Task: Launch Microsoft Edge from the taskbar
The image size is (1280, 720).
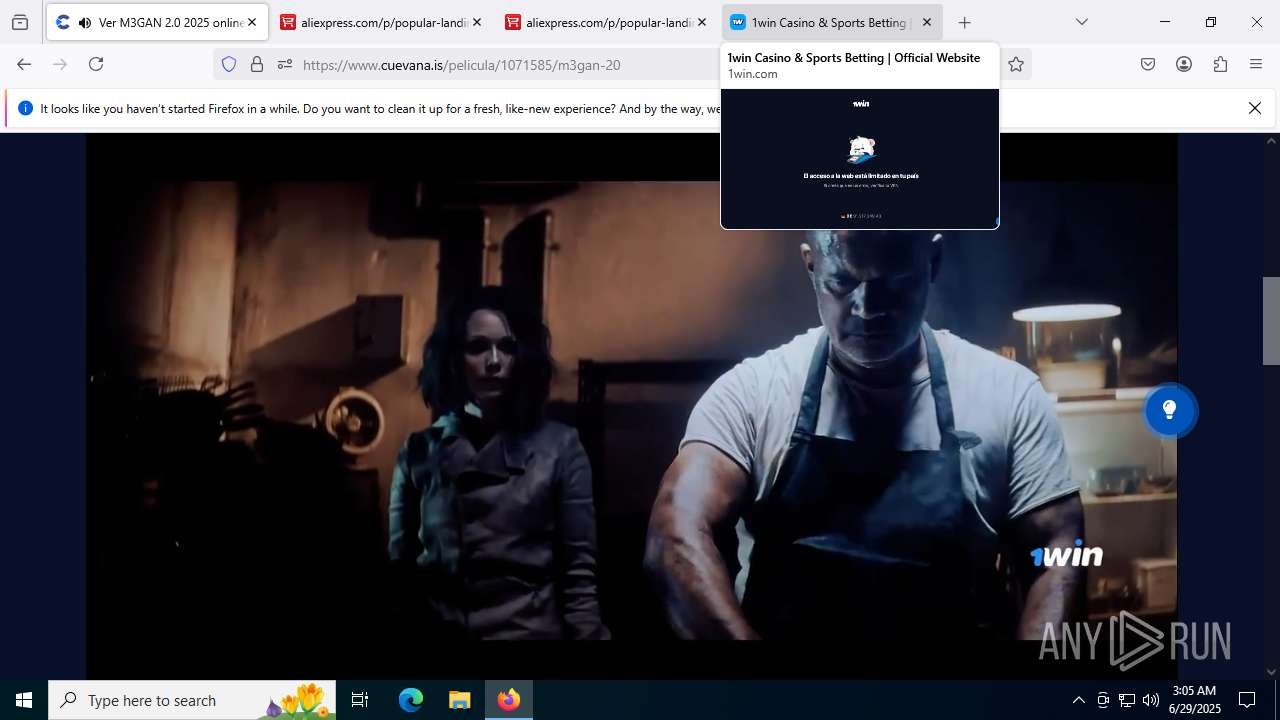Action: (x=411, y=700)
